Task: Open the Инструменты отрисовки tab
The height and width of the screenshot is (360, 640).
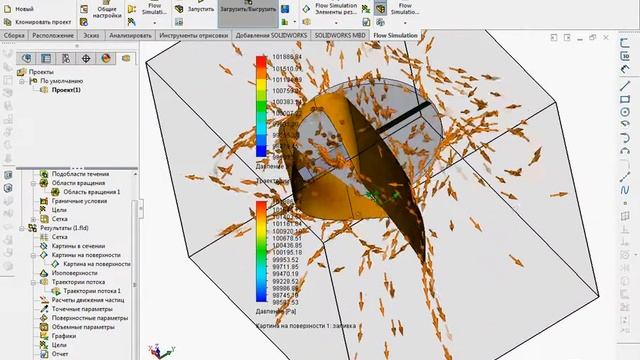Action: tap(193, 36)
